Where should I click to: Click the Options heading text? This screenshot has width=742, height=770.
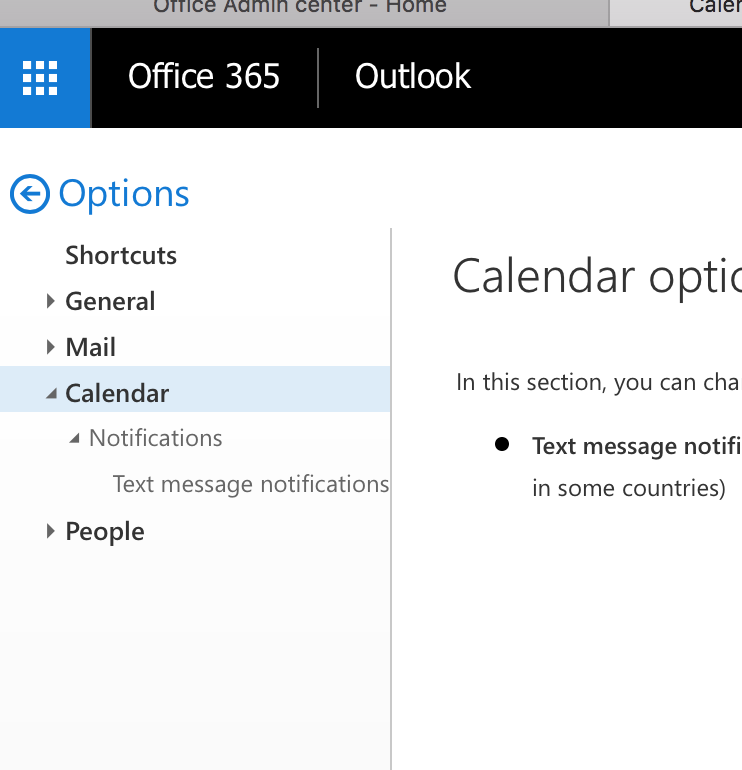click(x=124, y=194)
